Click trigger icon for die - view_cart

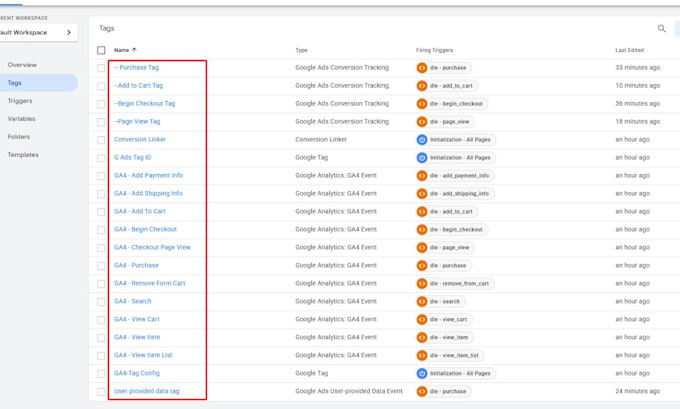(422, 320)
